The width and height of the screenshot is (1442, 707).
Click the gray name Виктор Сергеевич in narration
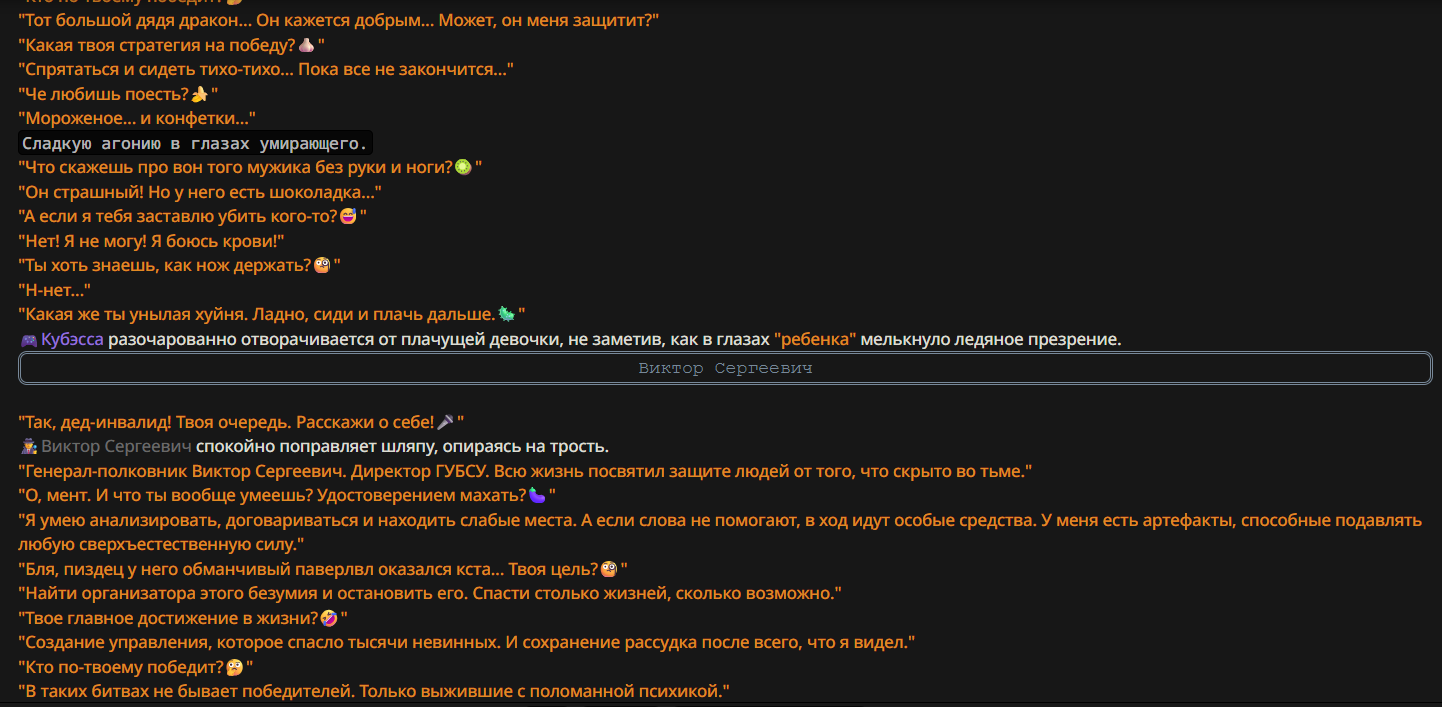[116, 446]
